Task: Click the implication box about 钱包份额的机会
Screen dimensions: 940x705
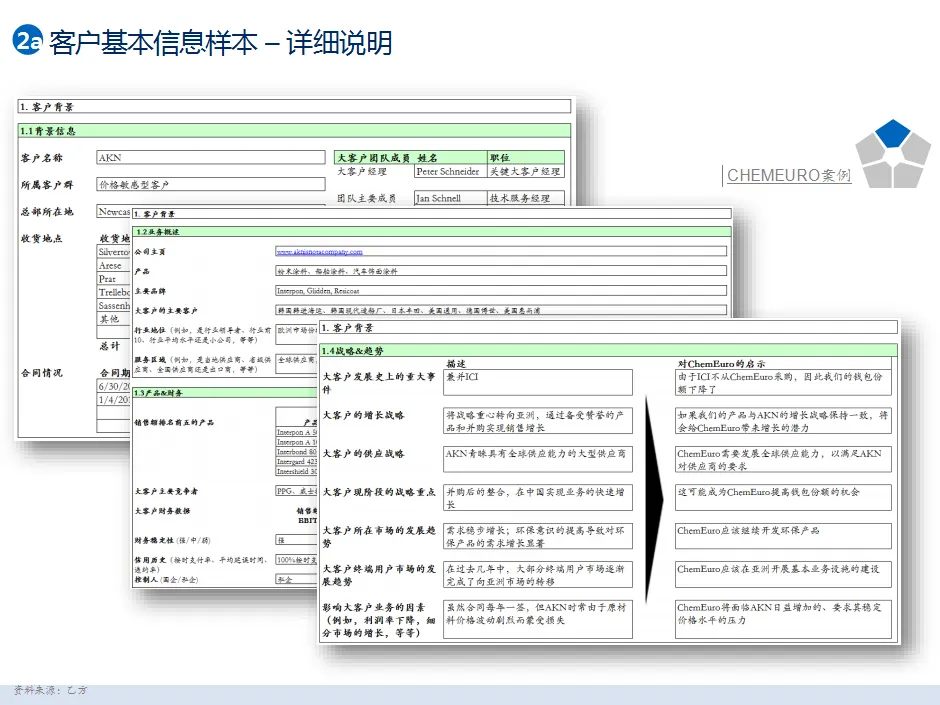Action: (783, 498)
